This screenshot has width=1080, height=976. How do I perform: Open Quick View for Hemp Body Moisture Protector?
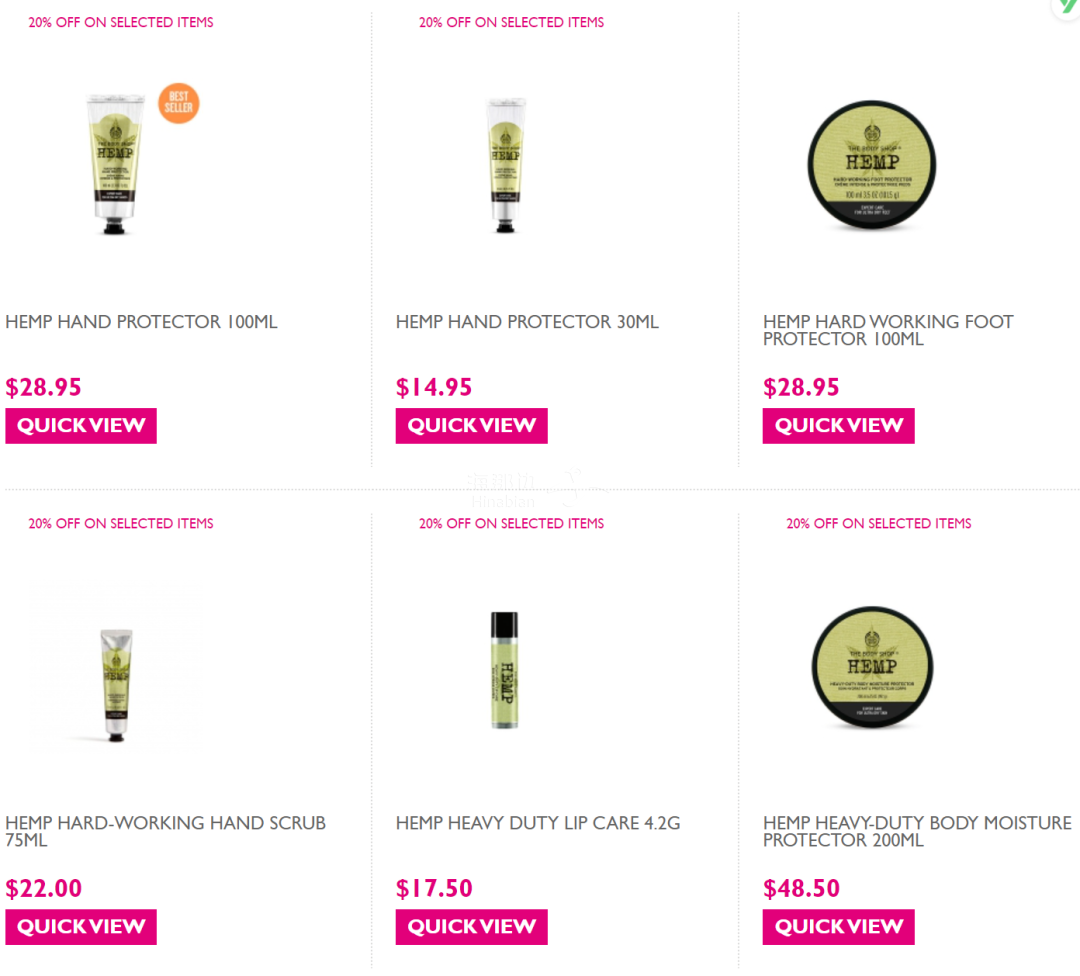(838, 926)
